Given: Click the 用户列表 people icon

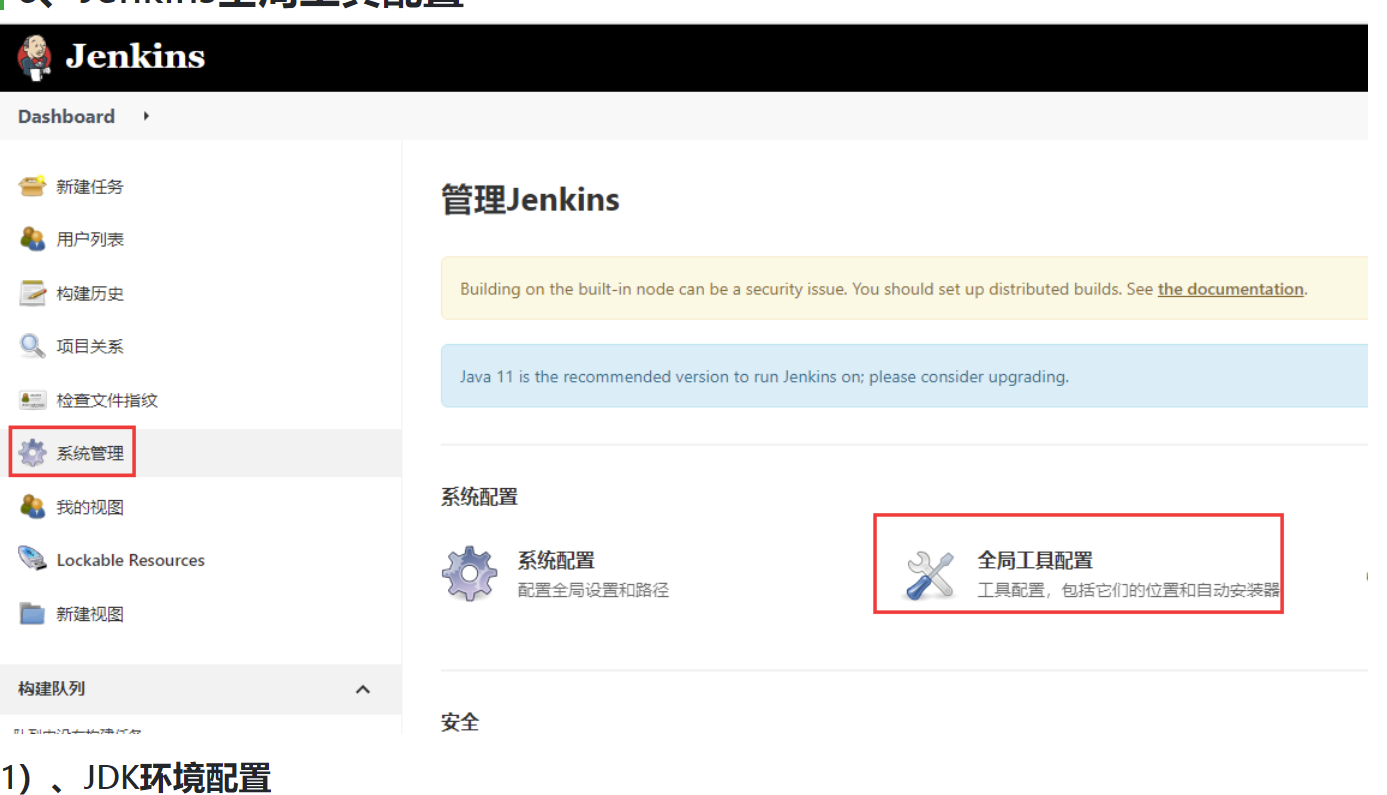Looking at the screenshot, I should 33,239.
